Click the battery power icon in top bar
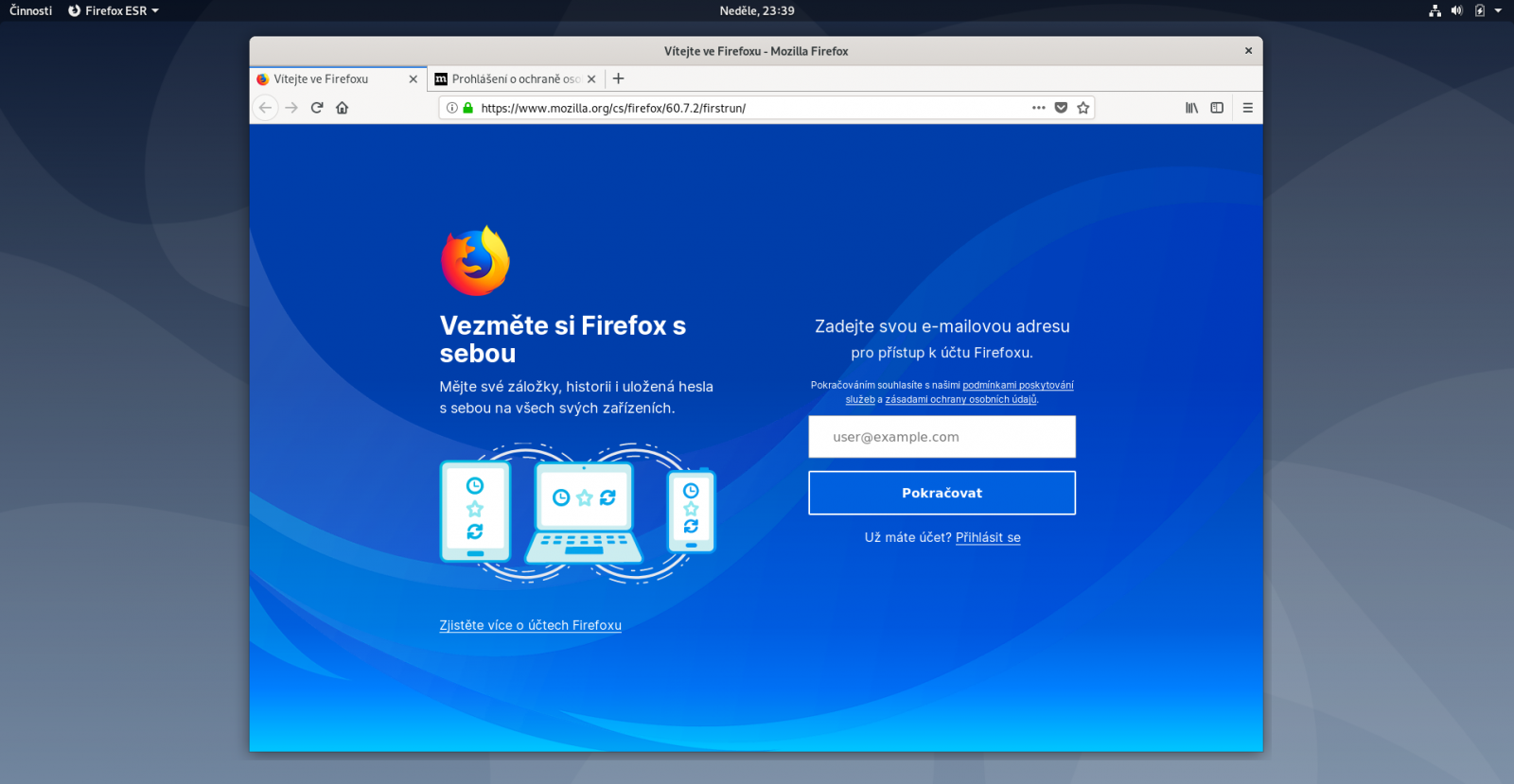 1480,10
